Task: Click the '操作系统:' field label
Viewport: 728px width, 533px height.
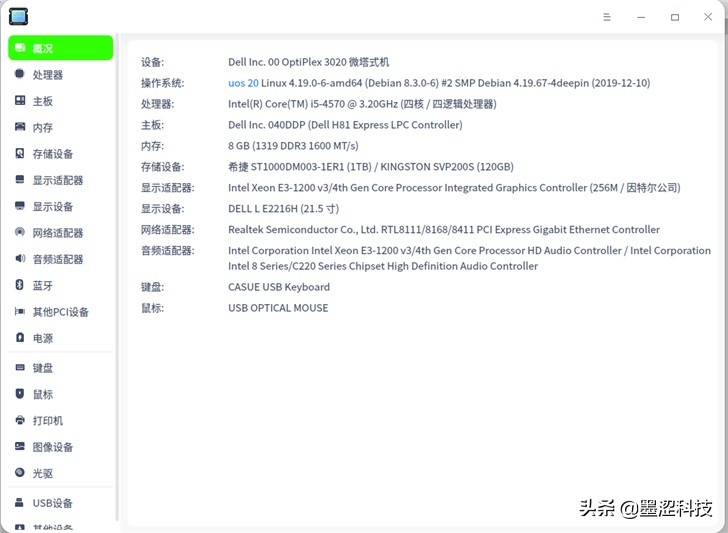Action: (x=162, y=83)
